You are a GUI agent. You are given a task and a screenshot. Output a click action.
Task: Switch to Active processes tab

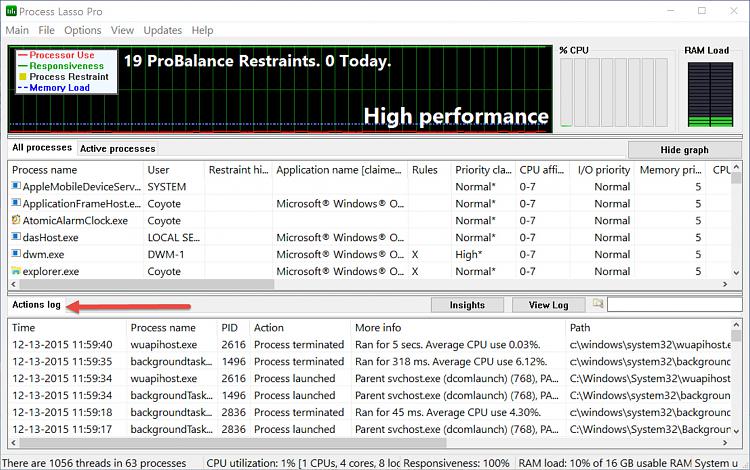pyautogui.click(x=118, y=149)
